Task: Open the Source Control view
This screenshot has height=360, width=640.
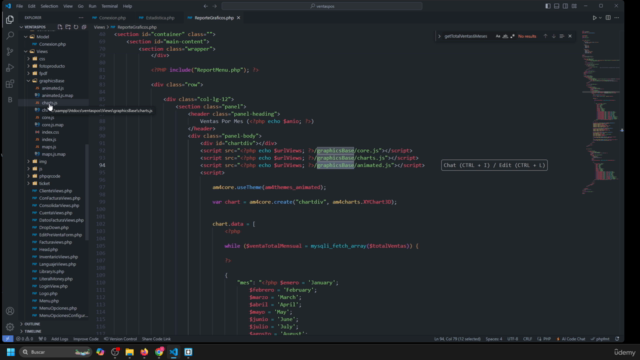Action: [10, 51]
